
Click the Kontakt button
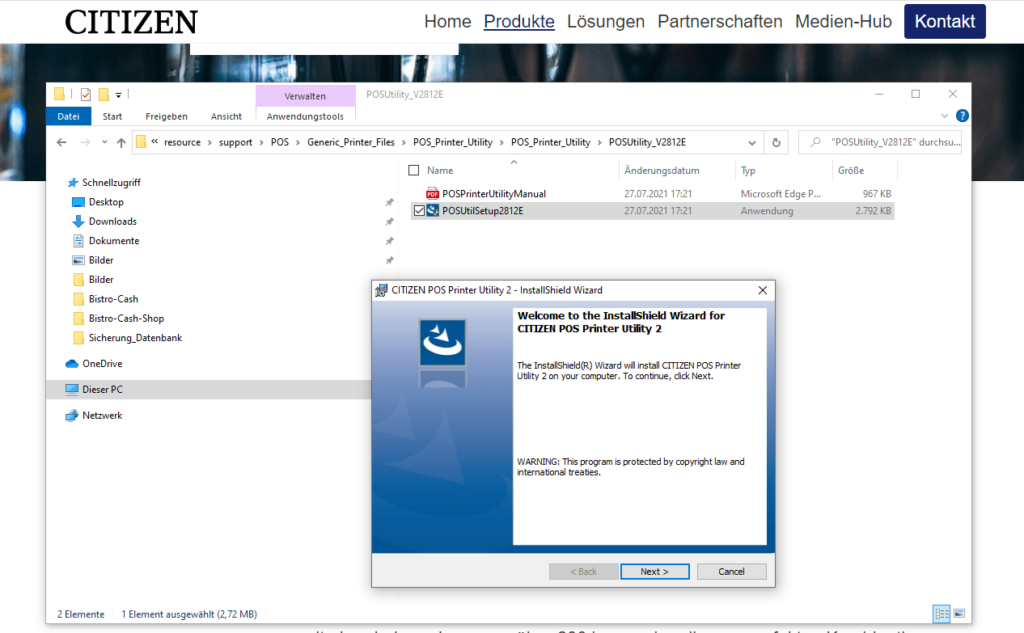point(944,22)
